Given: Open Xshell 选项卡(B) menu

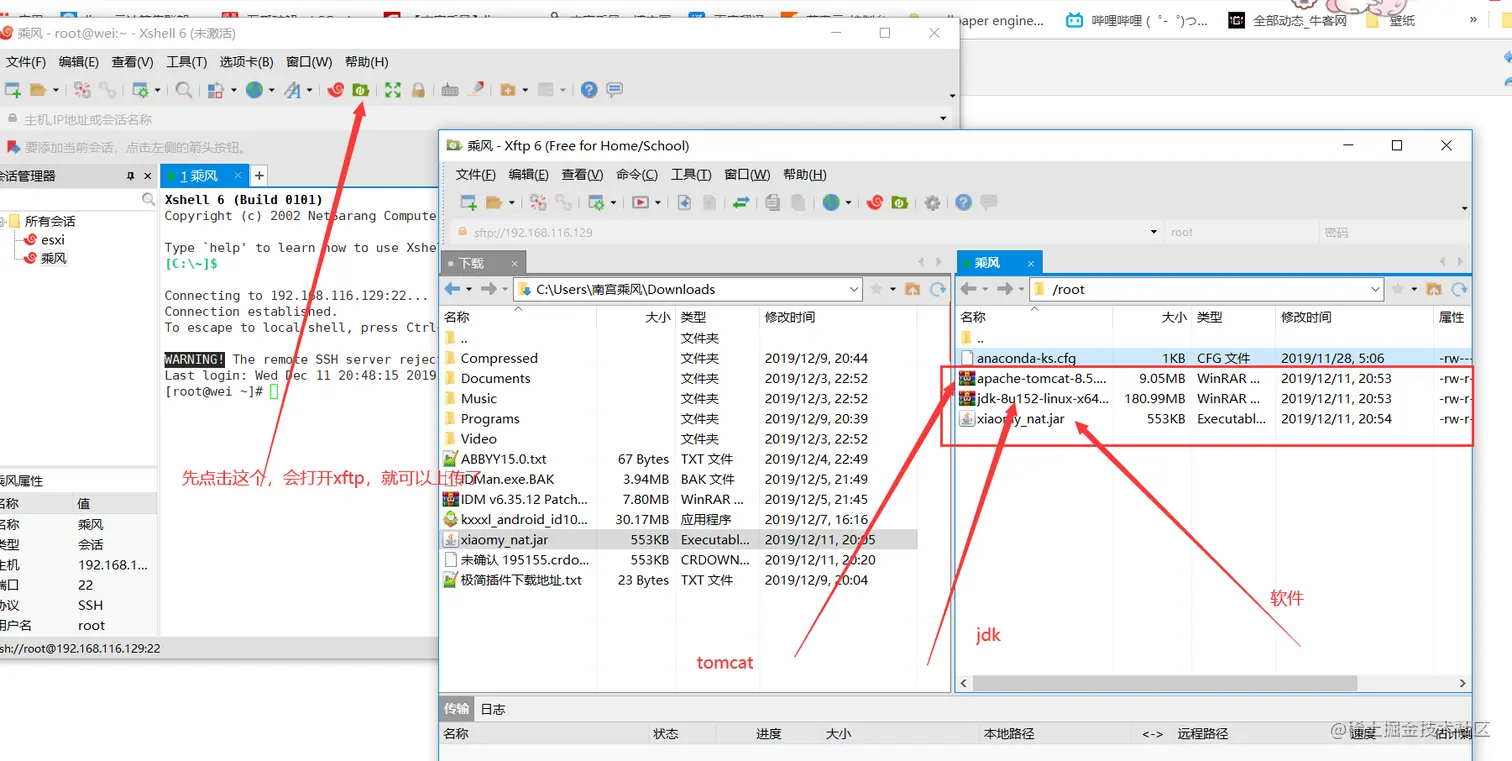Looking at the screenshot, I should (246, 62).
